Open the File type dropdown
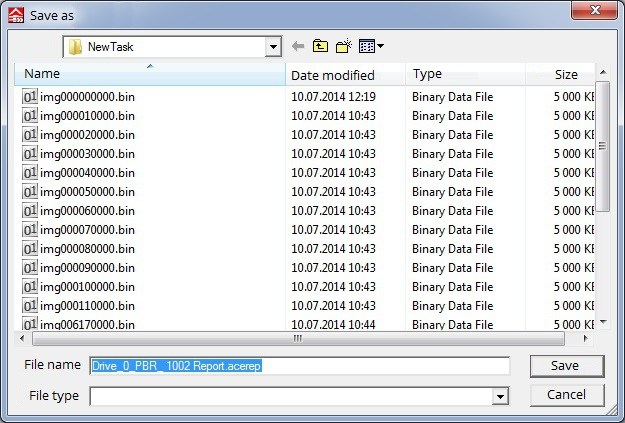Viewport: 625px width, 423px height. coord(500,397)
